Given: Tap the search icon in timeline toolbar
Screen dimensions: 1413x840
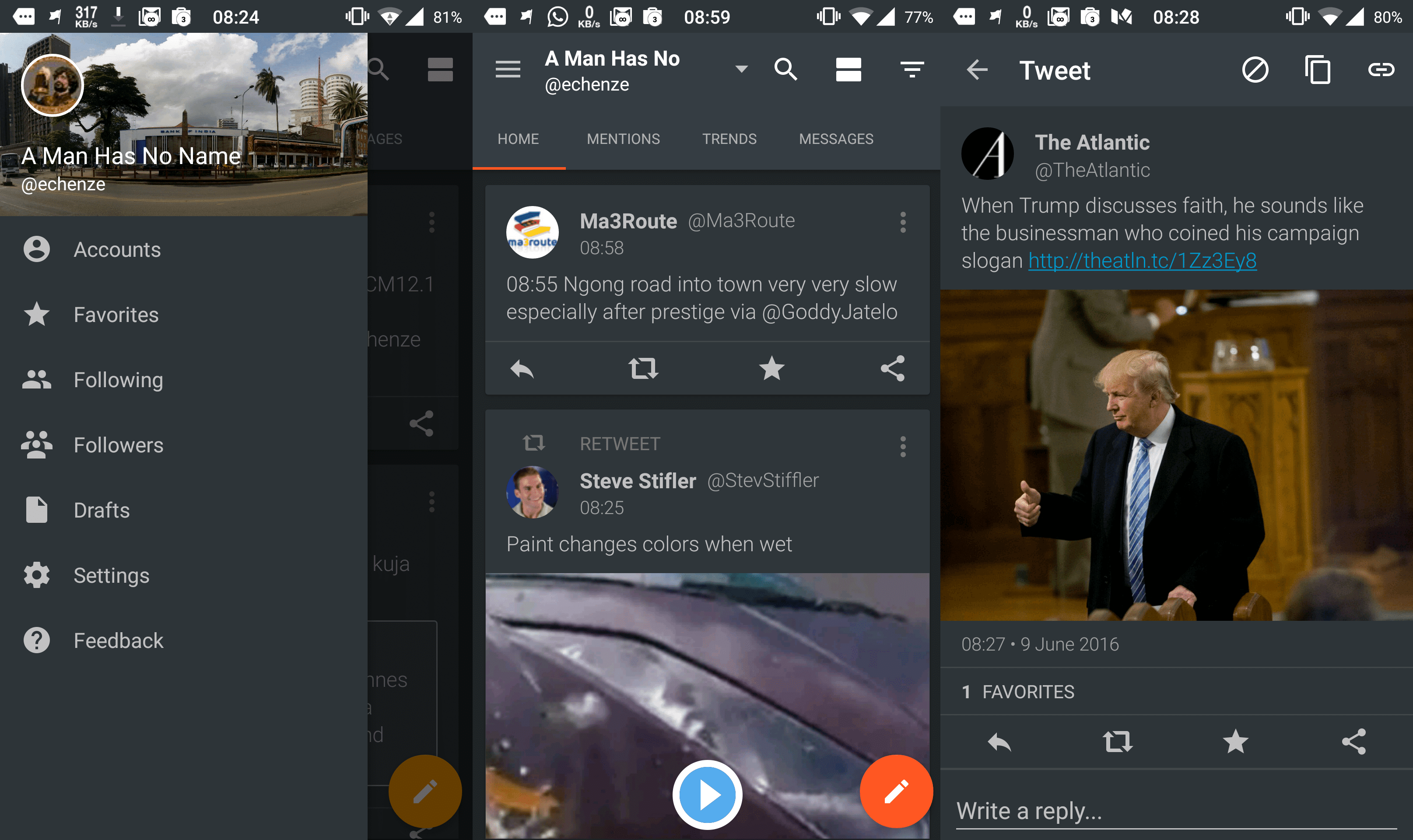Looking at the screenshot, I should pyautogui.click(x=786, y=70).
